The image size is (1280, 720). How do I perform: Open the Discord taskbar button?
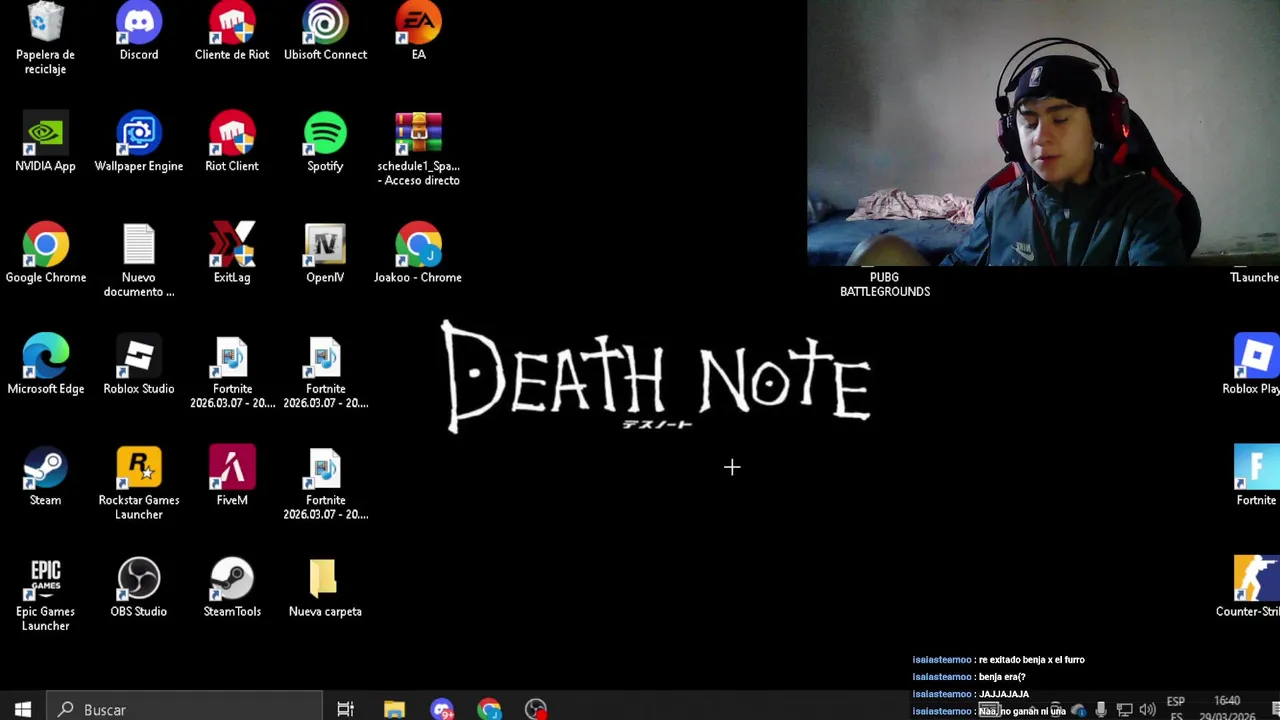tap(442, 709)
